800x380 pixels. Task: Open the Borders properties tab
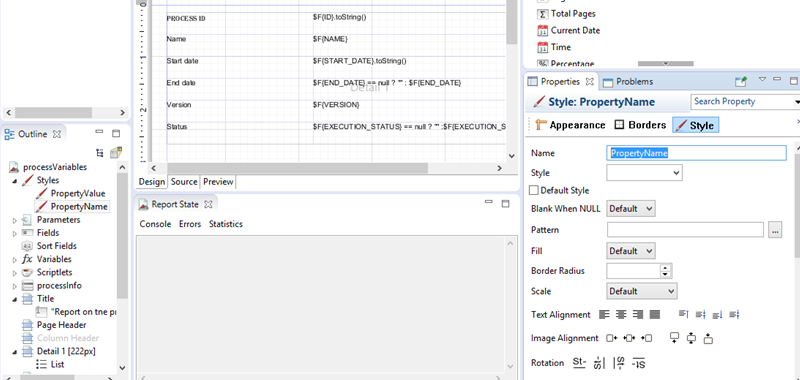point(640,125)
